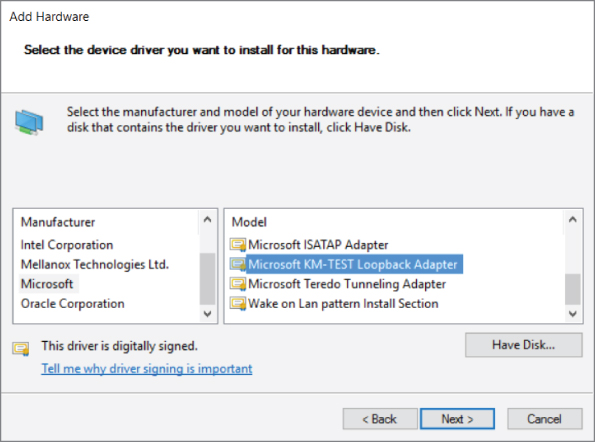595x442 pixels.
Task: Cancel the Add Hardware wizard
Action: [545, 419]
